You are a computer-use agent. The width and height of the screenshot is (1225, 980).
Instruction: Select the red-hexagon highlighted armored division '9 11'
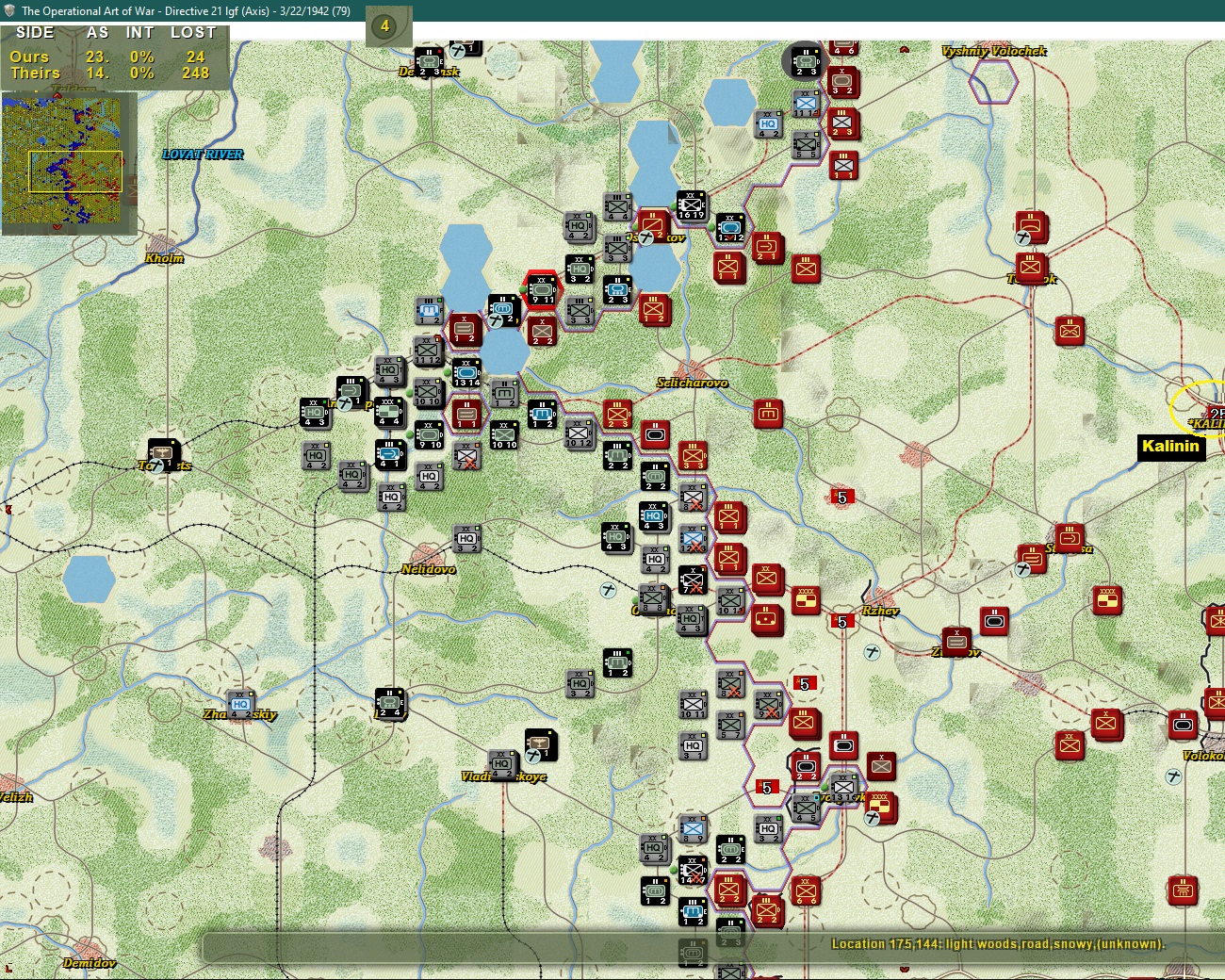coord(542,288)
